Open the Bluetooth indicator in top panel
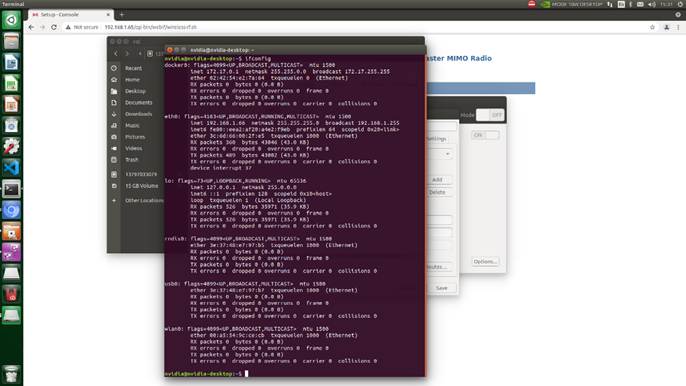The height and width of the screenshot is (386, 686). [630, 4]
